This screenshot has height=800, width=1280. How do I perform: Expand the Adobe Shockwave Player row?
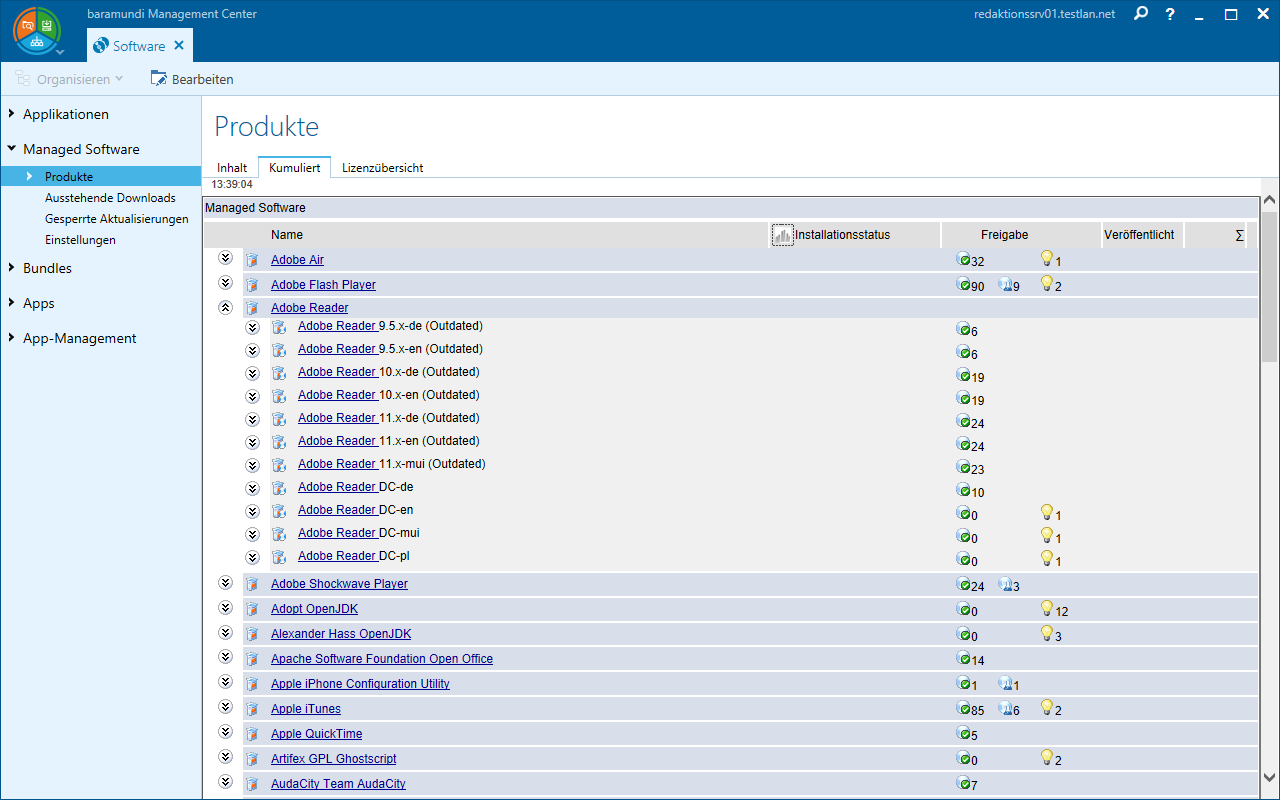[225, 583]
